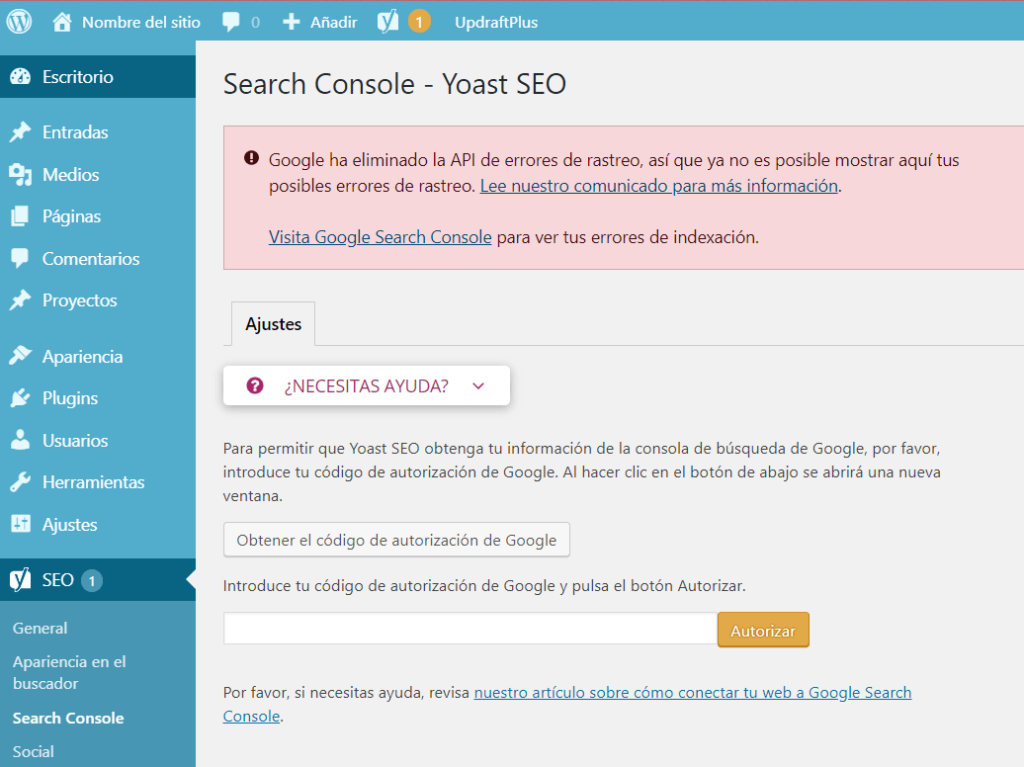Click the Comentarios speech bubble icon
This screenshot has width=1024, height=767.
(20, 258)
